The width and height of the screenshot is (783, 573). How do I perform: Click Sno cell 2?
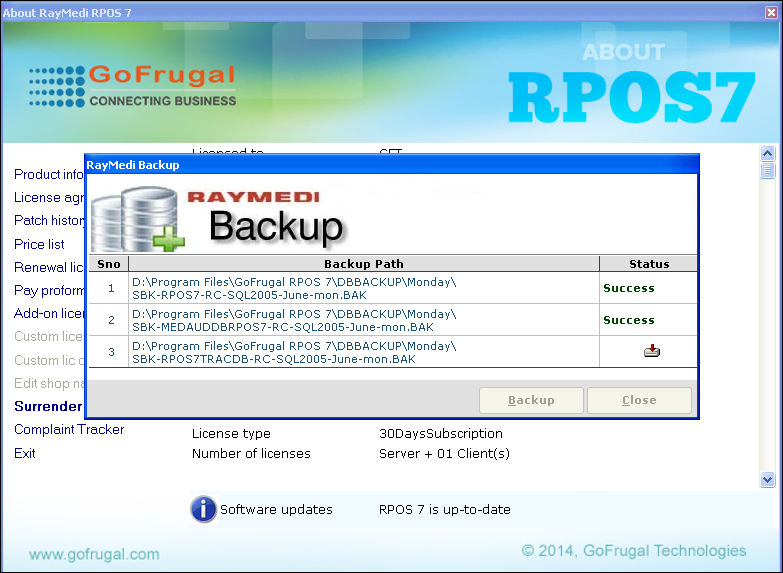111,320
